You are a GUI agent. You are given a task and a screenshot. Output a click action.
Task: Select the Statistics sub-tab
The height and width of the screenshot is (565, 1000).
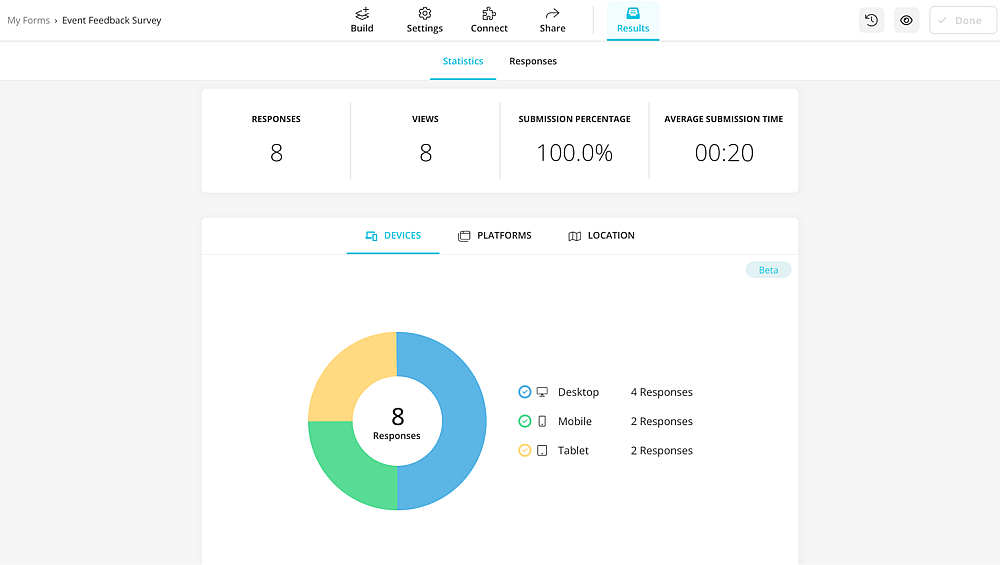pyautogui.click(x=463, y=61)
